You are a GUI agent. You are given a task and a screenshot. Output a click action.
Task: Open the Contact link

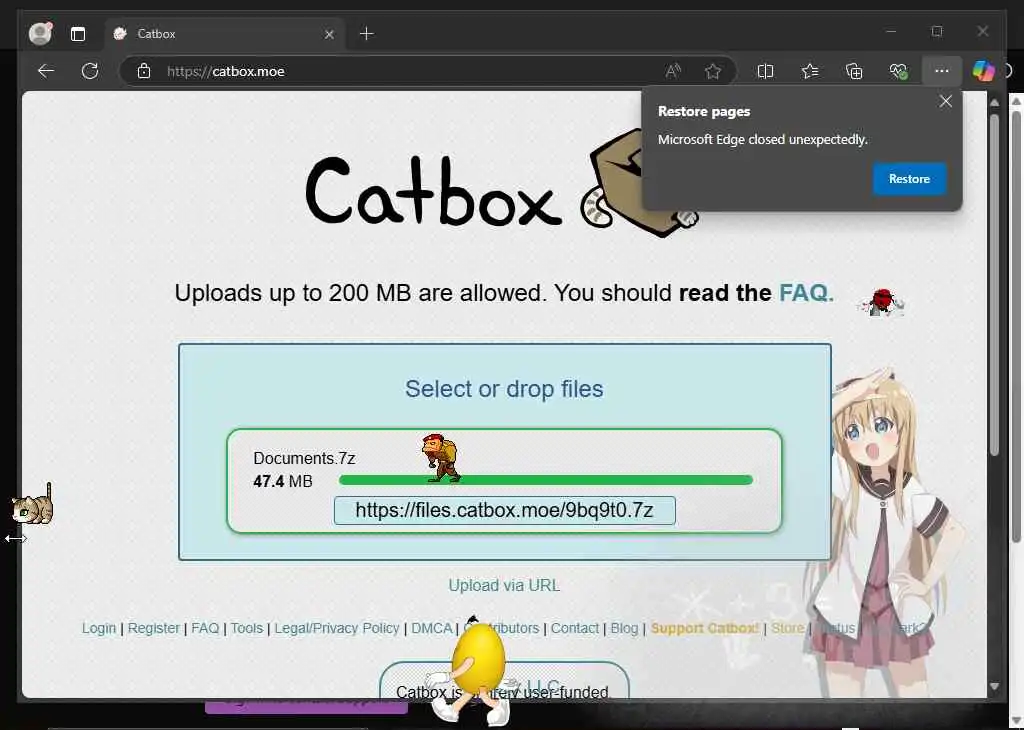(575, 628)
